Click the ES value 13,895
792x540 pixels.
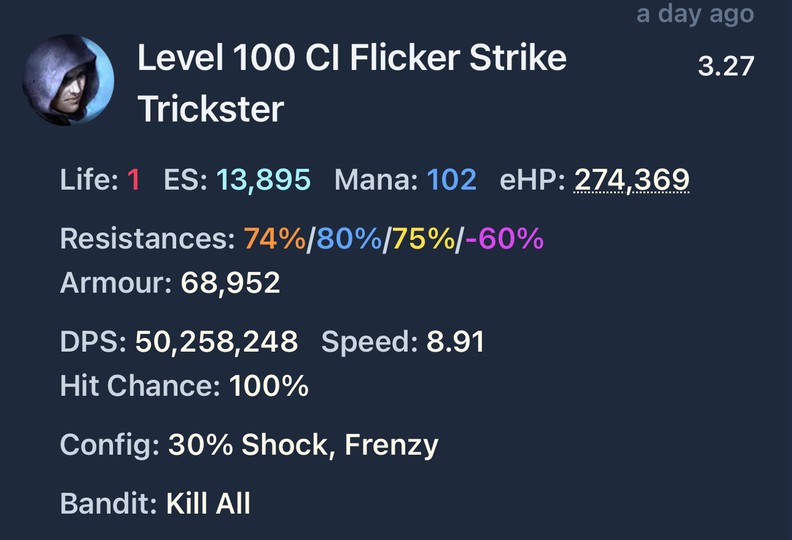tap(263, 181)
